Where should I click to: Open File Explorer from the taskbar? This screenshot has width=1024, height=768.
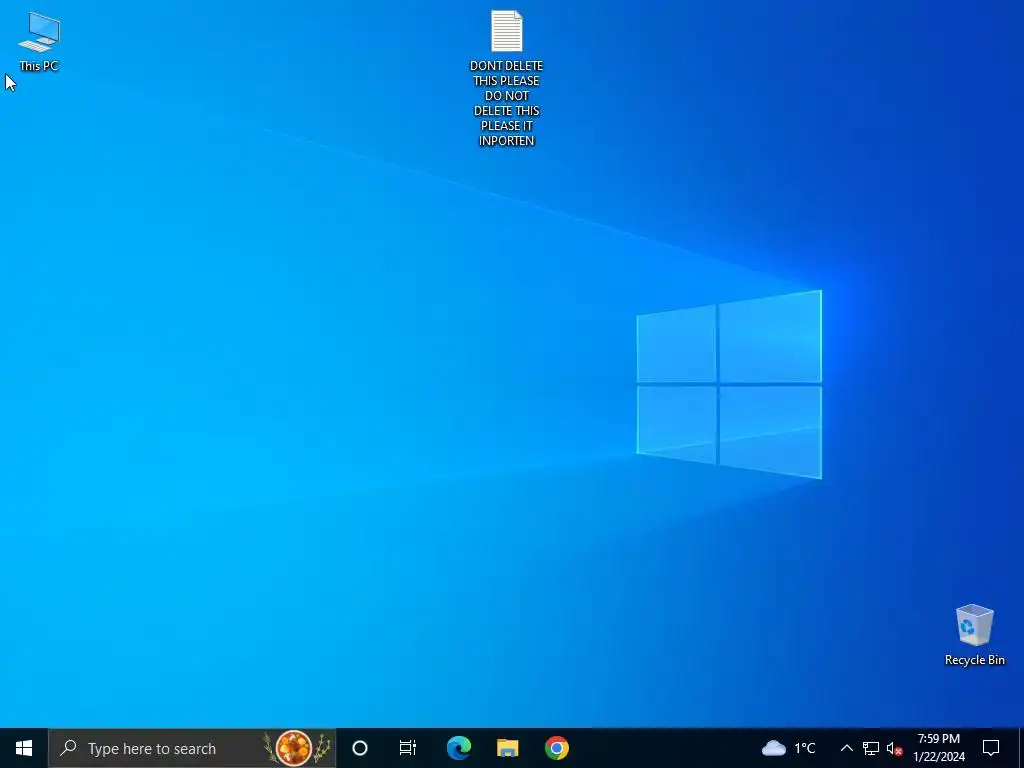[x=507, y=748]
